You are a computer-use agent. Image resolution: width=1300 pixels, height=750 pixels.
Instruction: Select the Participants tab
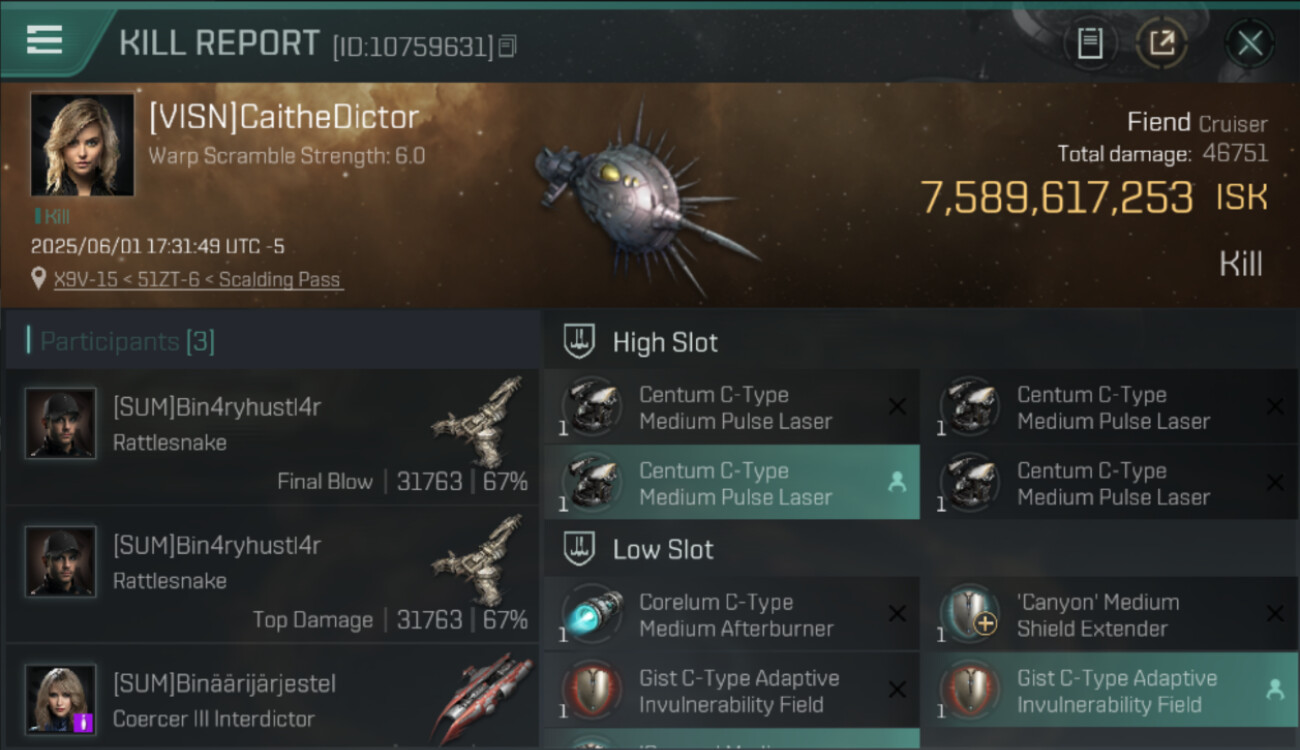[x=127, y=342]
